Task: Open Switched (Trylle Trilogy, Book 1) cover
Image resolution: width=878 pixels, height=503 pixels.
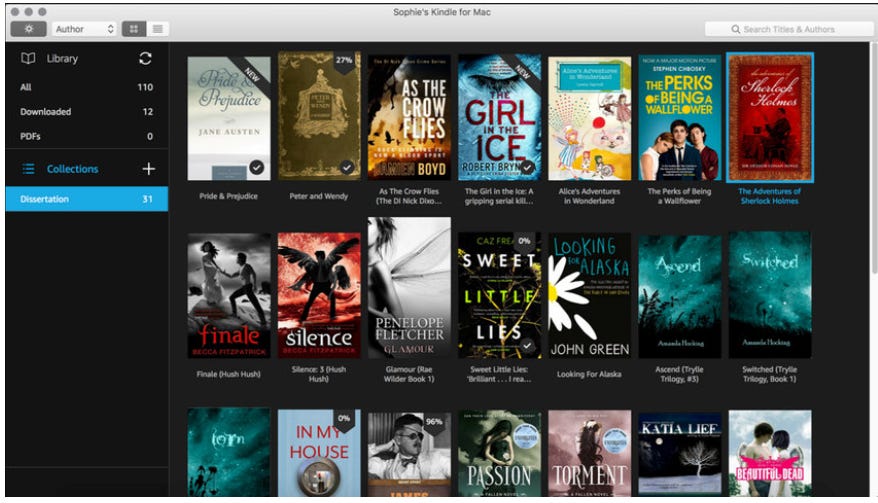Action: (x=770, y=295)
